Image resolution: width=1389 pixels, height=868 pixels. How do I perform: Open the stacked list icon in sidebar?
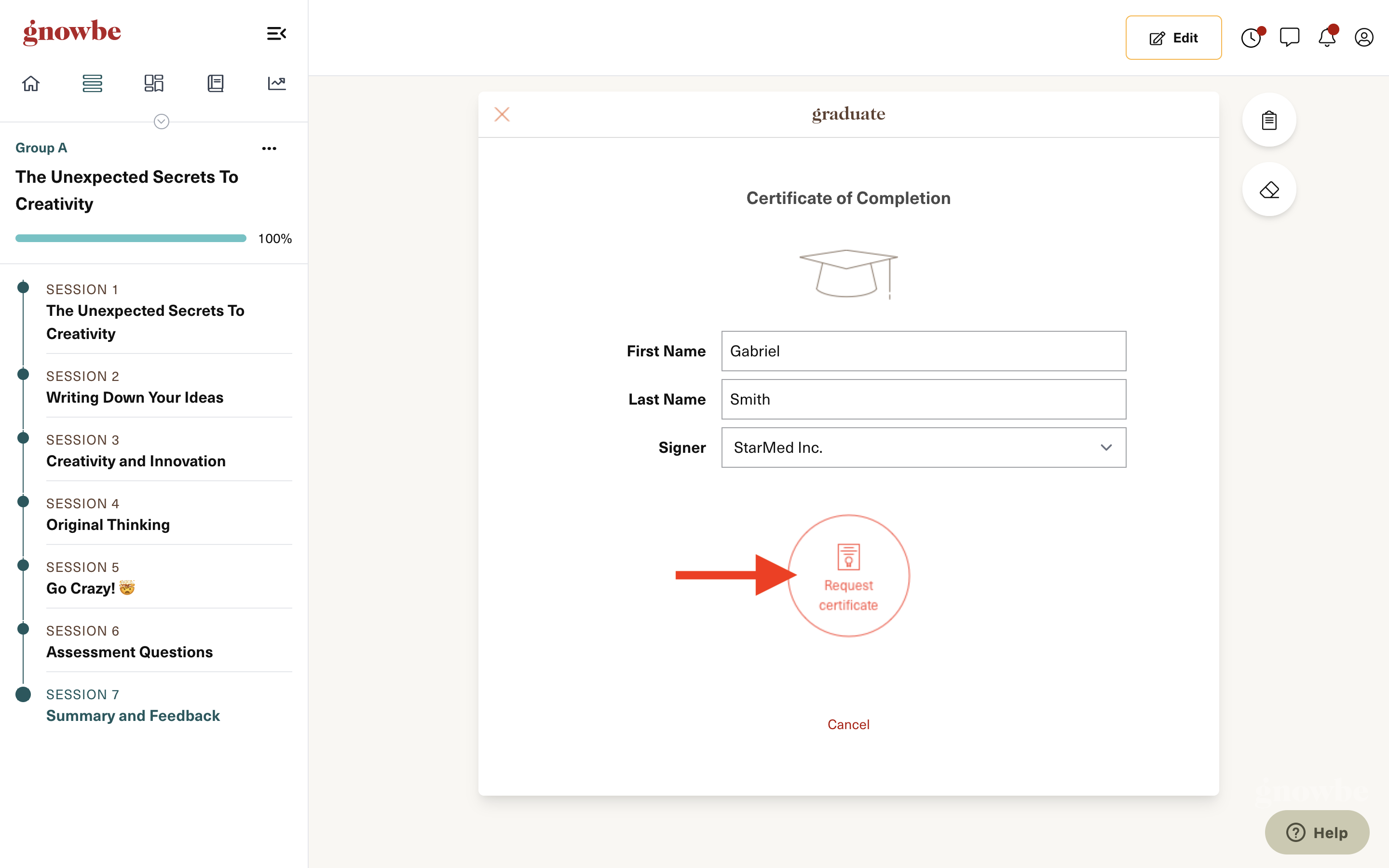[x=93, y=83]
